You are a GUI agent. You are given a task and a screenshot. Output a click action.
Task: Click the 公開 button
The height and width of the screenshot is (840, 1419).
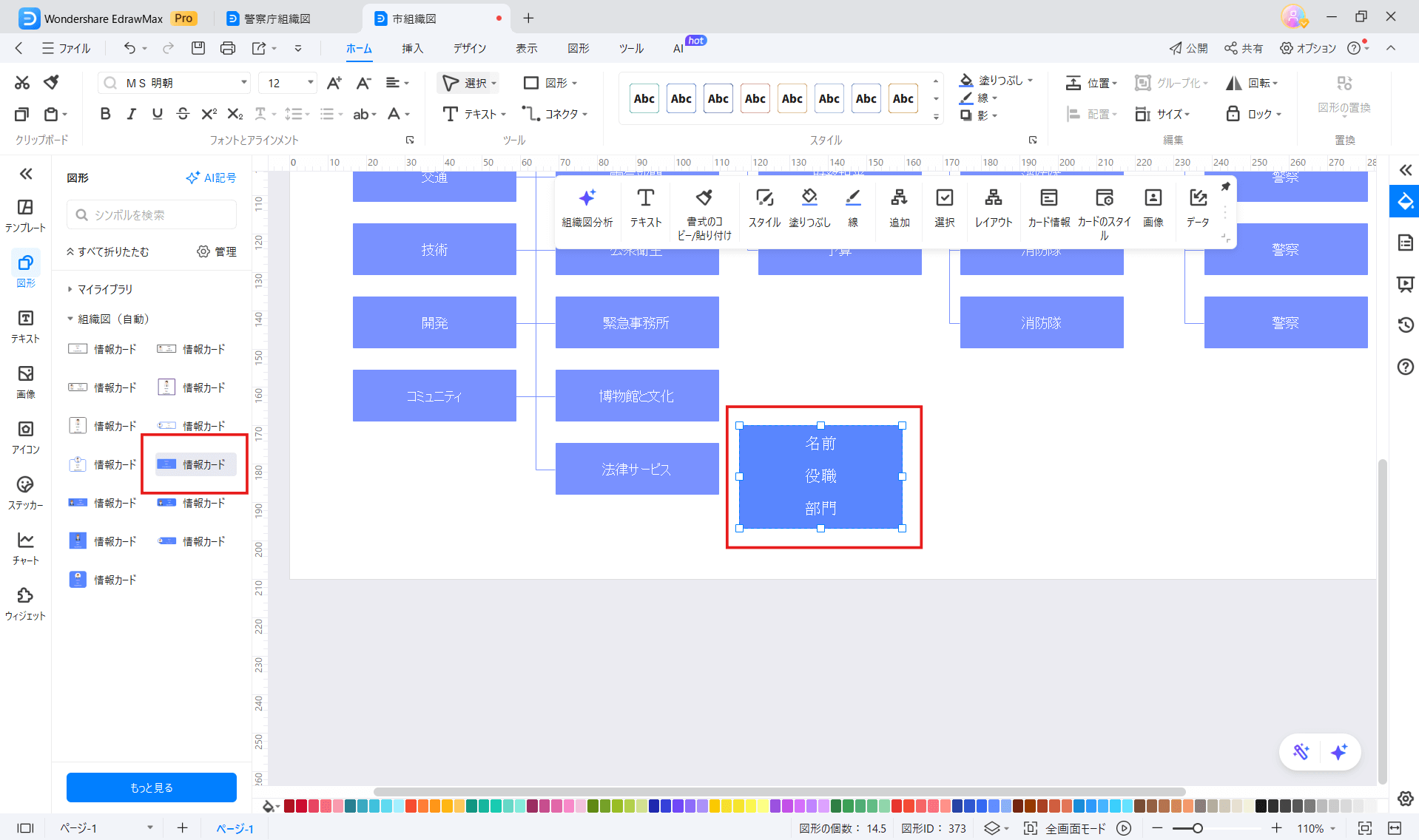(x=1188, y=48)
